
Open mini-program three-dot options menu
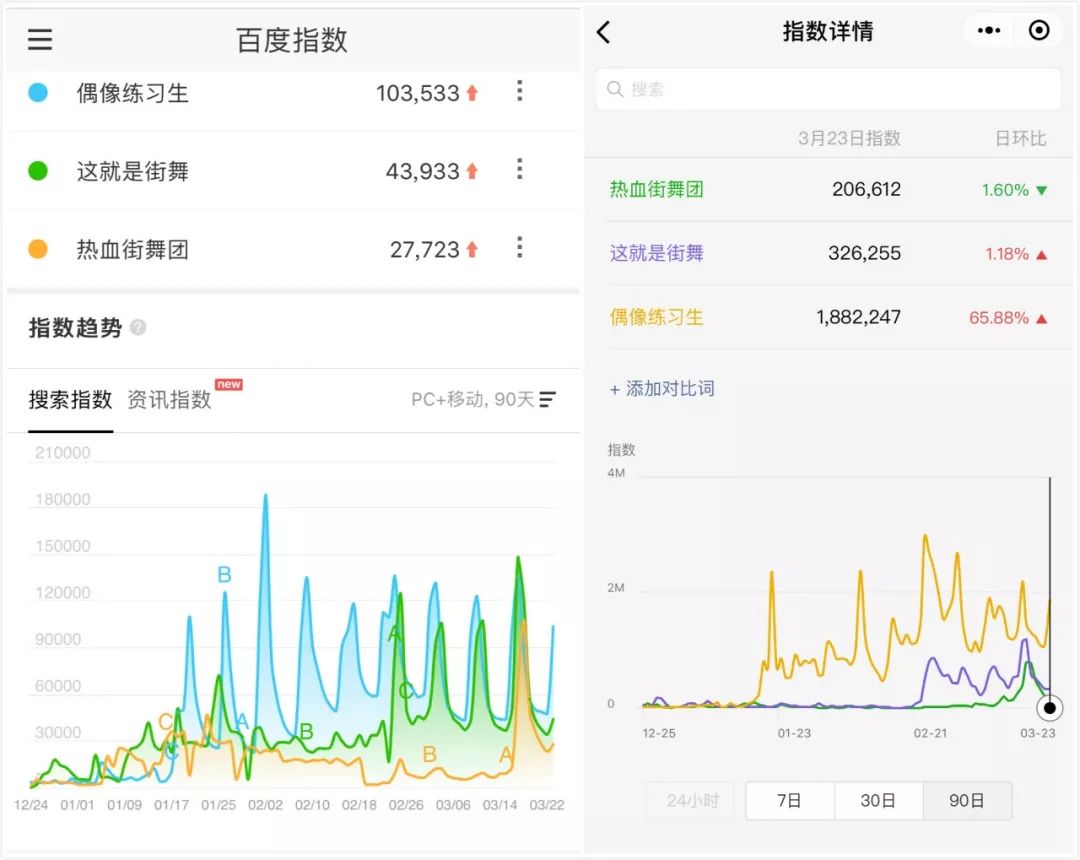989,31
